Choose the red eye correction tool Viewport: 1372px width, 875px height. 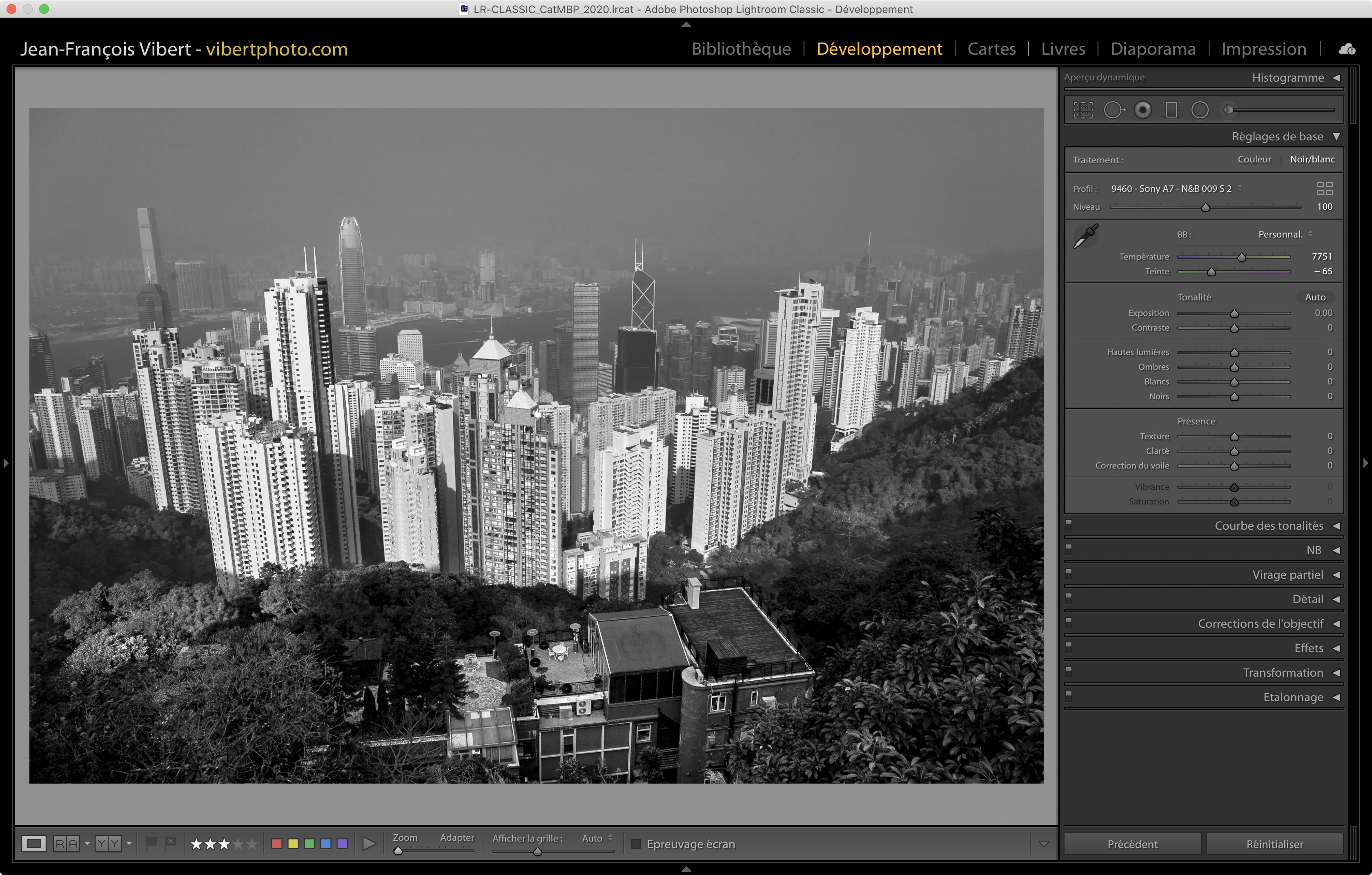(x=1143, y=110)
